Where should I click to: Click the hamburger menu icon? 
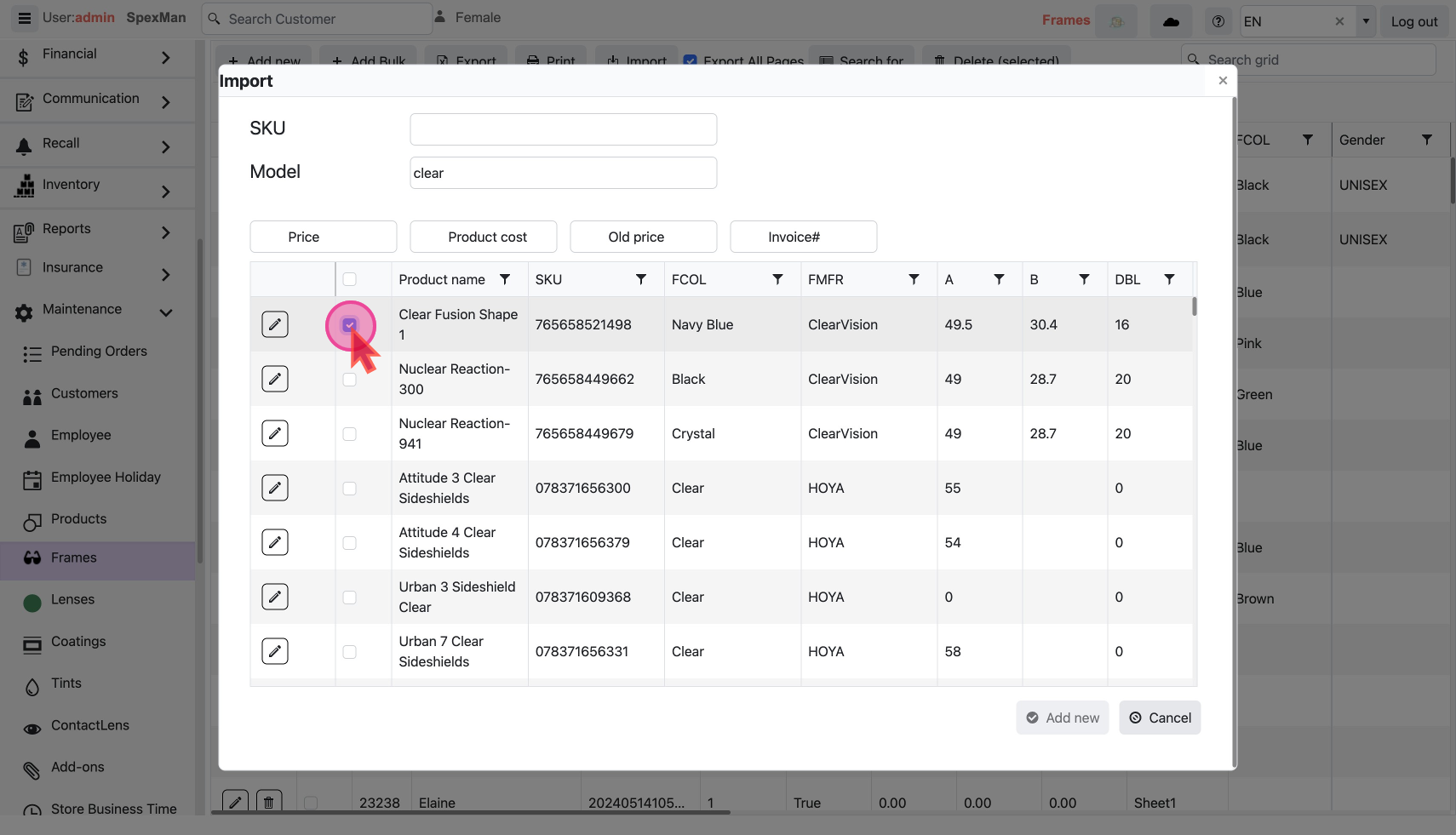(25, 18)
